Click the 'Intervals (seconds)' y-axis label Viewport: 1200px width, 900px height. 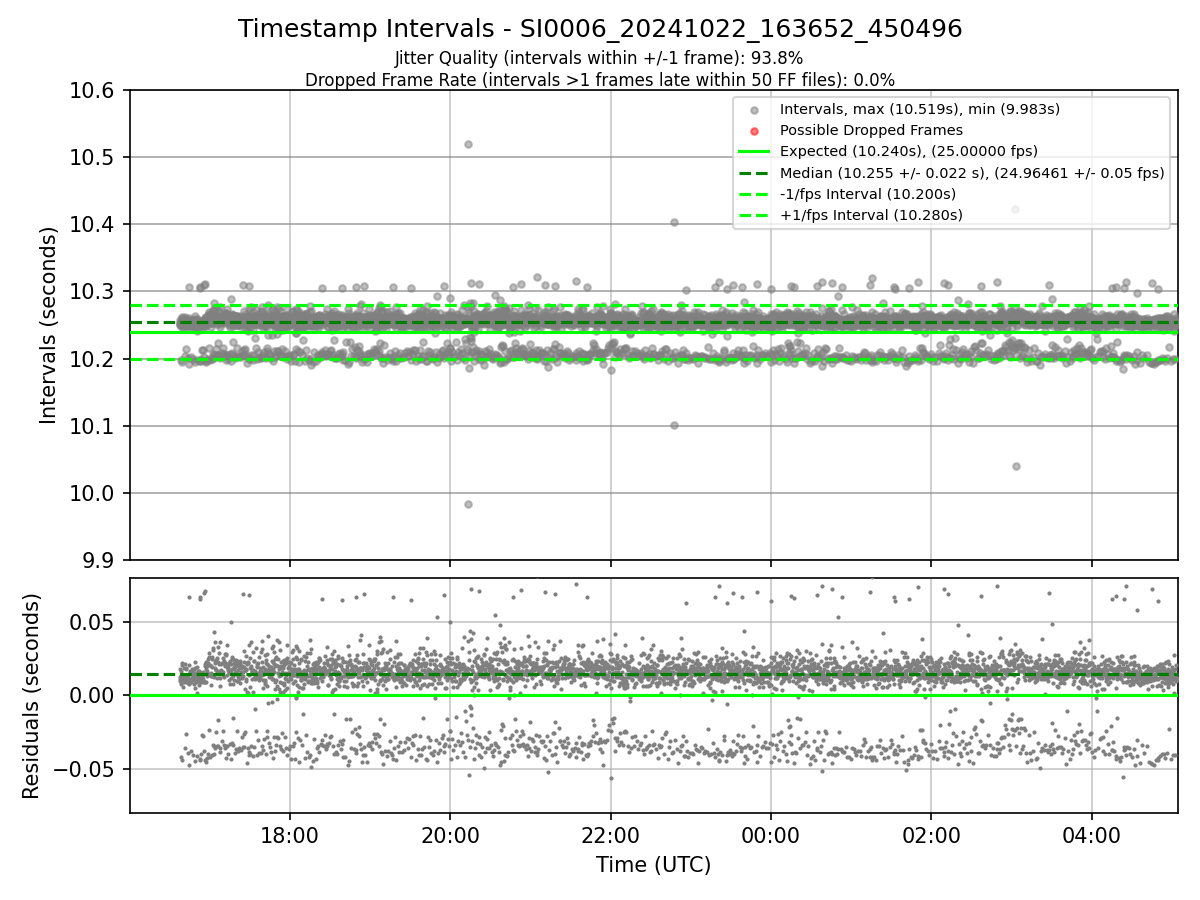[x=49, y=325]
